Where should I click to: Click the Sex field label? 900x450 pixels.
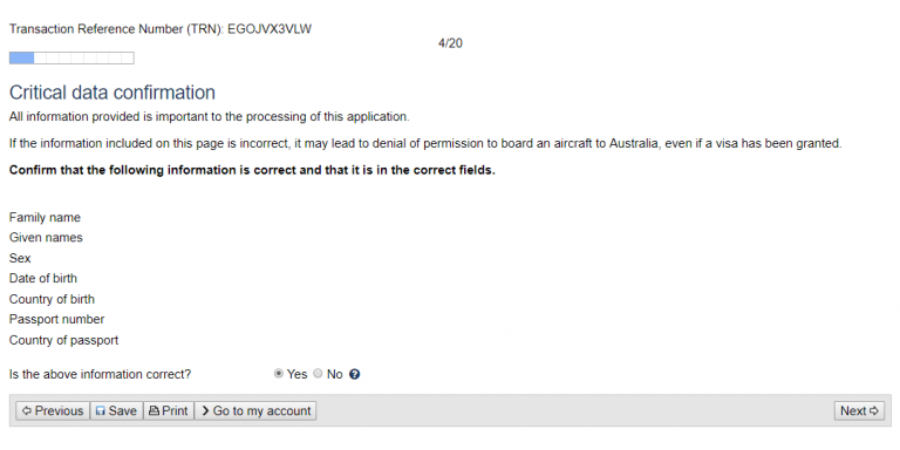20,258
